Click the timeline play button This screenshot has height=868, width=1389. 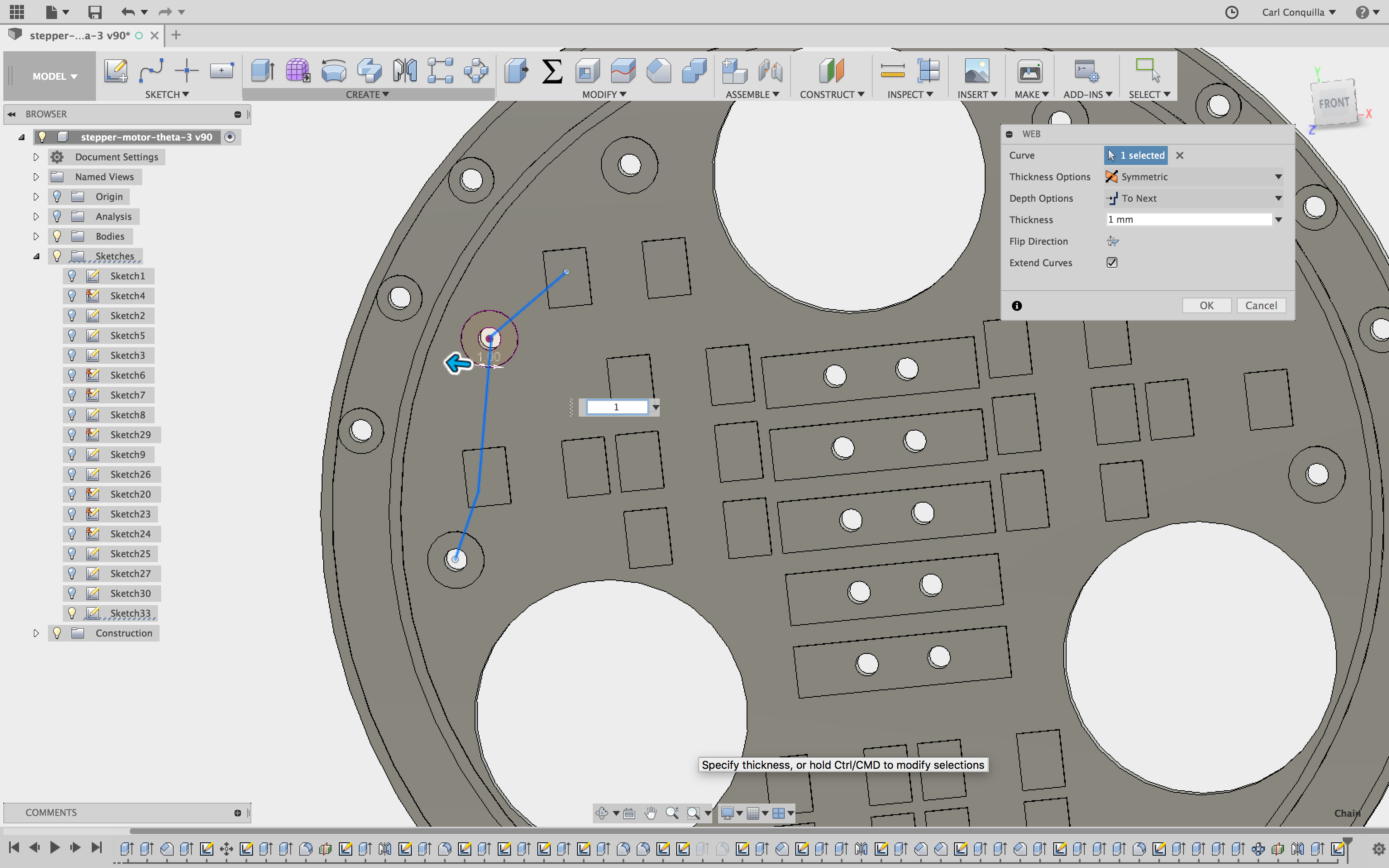point(55,847)
